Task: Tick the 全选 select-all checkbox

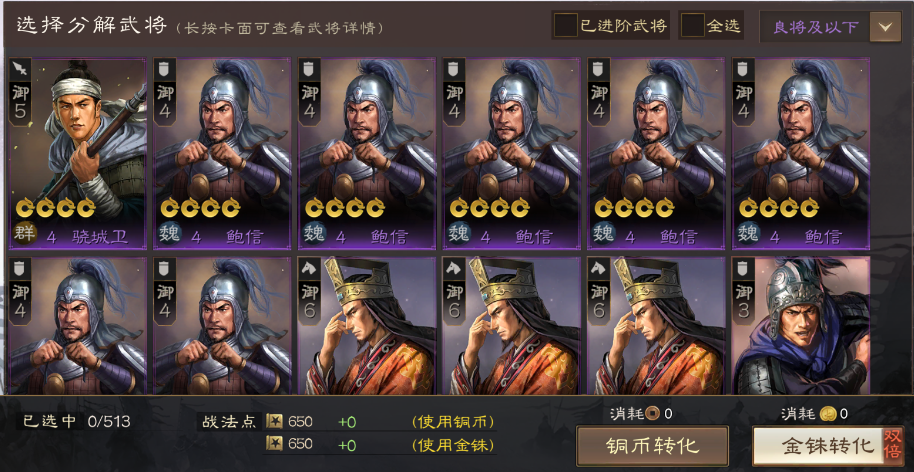Action: coord(692,26)
